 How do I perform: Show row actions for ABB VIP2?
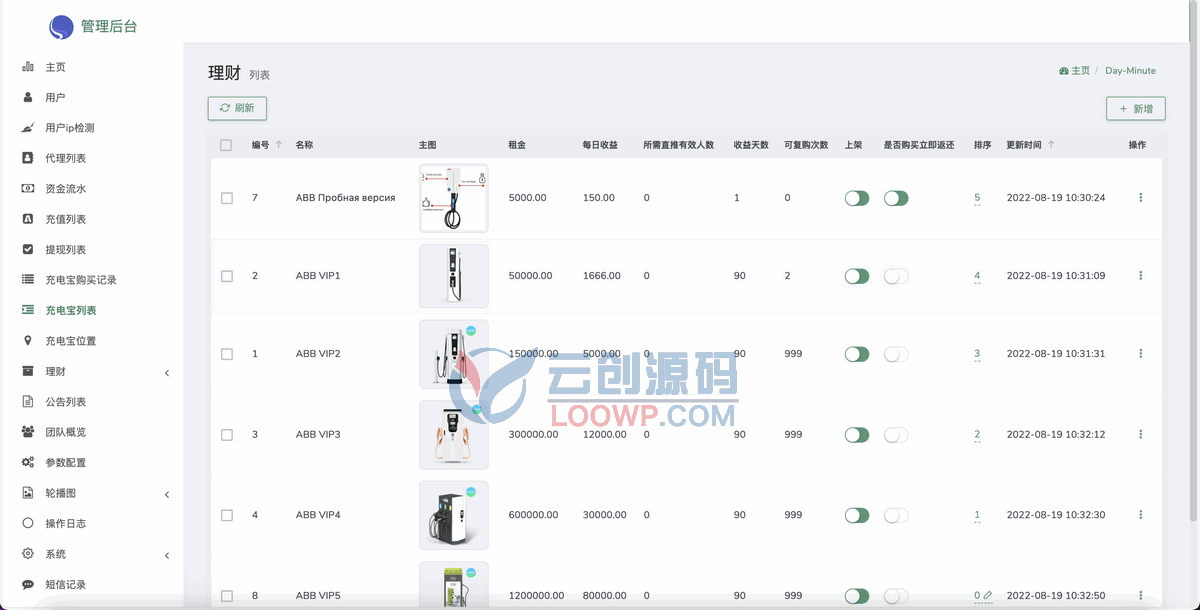tap(1141, 354)
